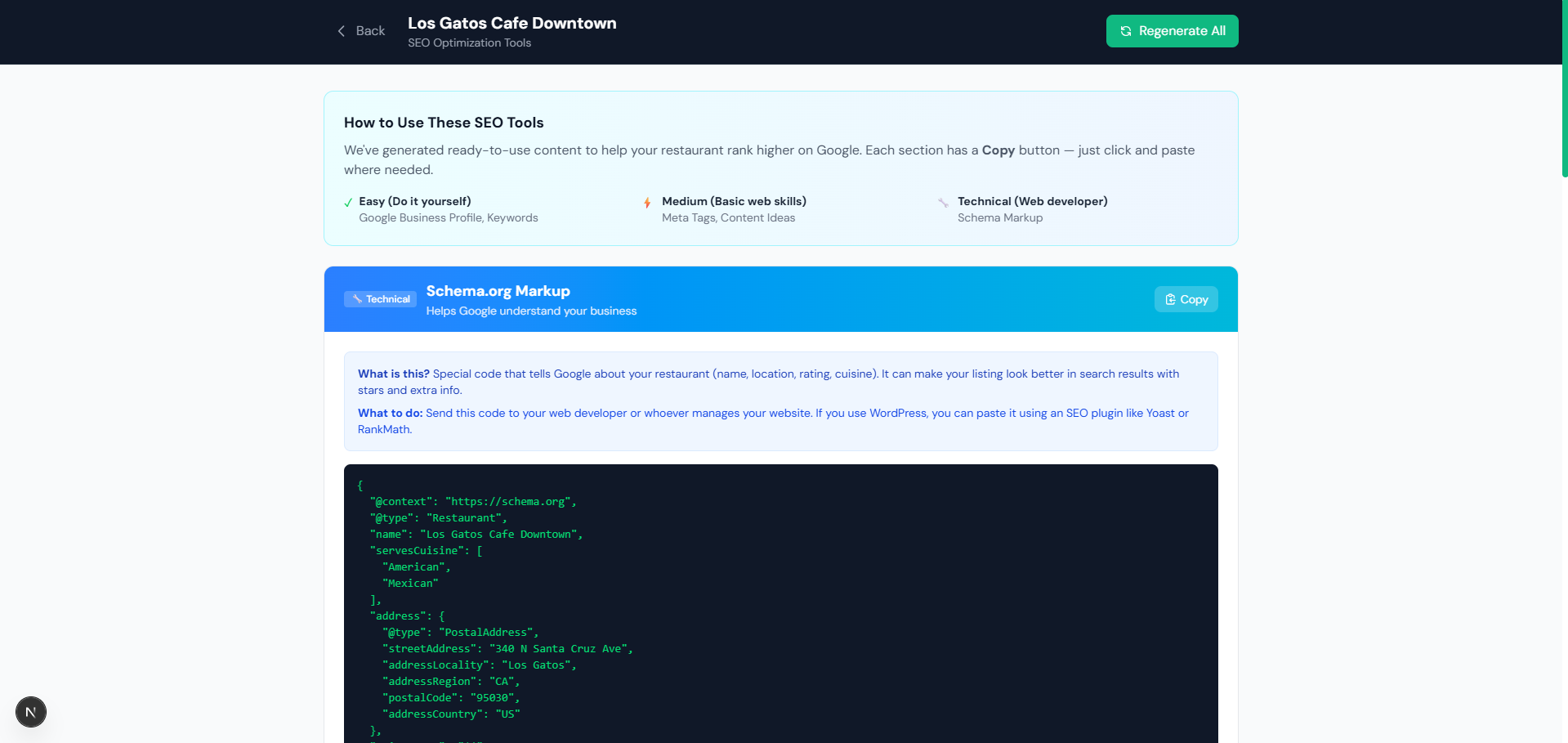Click the refresh icon in Regenerate All button
Image resolution: width=1568 pixels, height=743 pixels.
click(1125, 31)
